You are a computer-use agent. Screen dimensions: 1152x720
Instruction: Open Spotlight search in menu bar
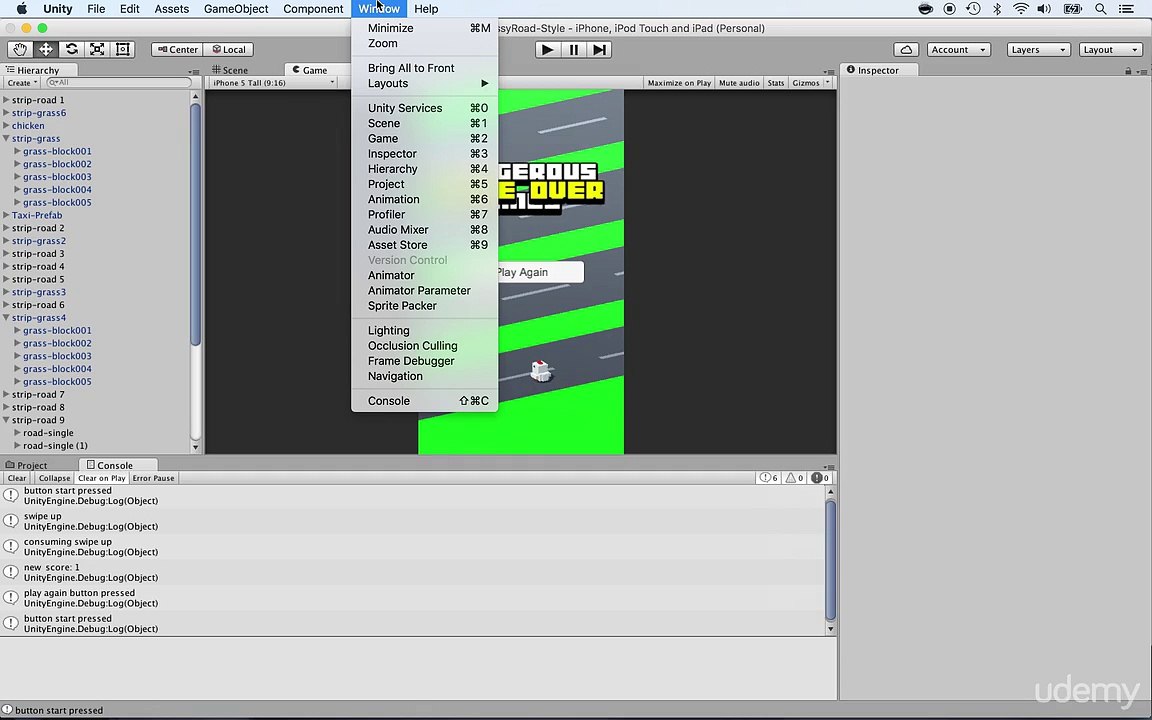tap(1101, 9)
